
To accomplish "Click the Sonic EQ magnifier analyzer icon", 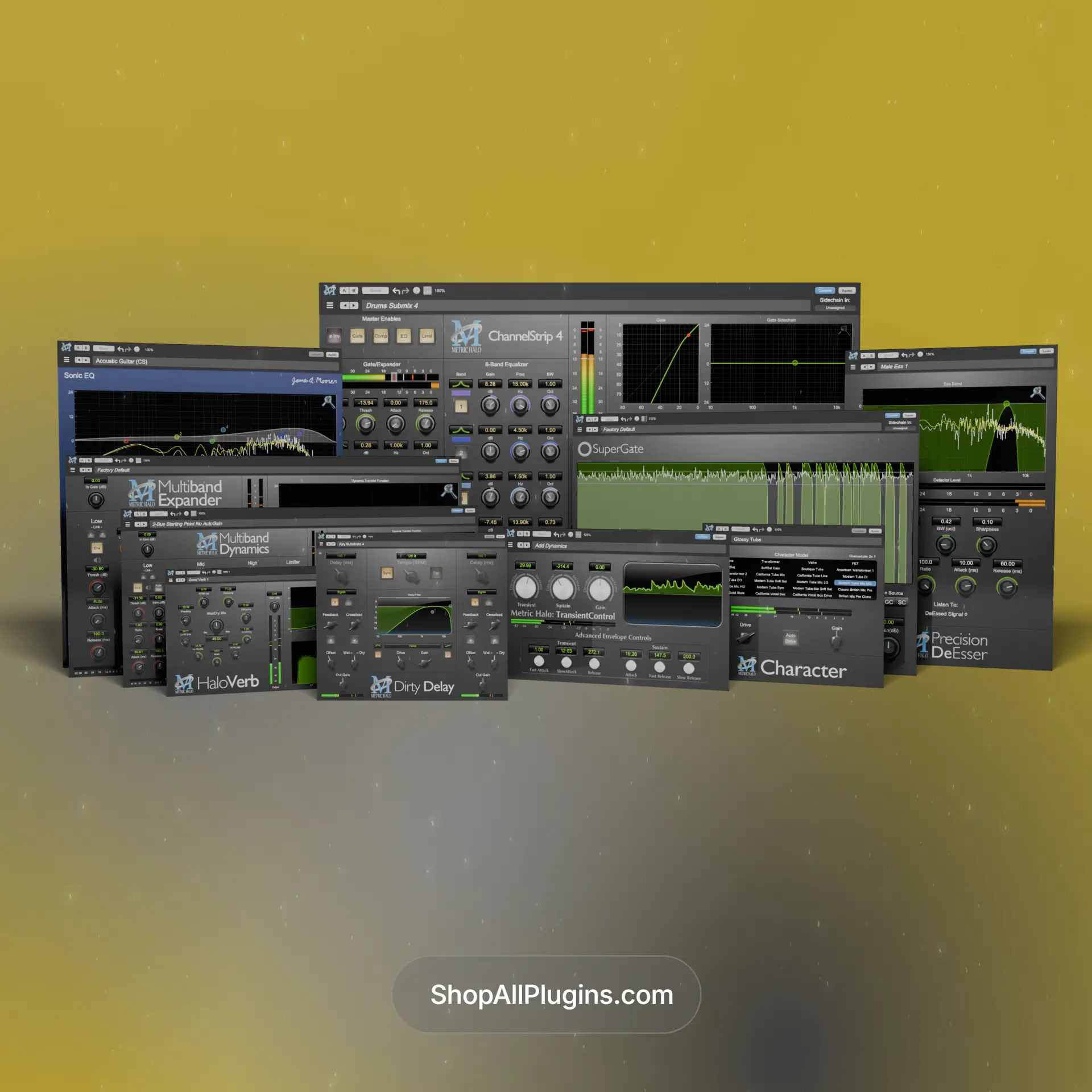I will 328,402.
